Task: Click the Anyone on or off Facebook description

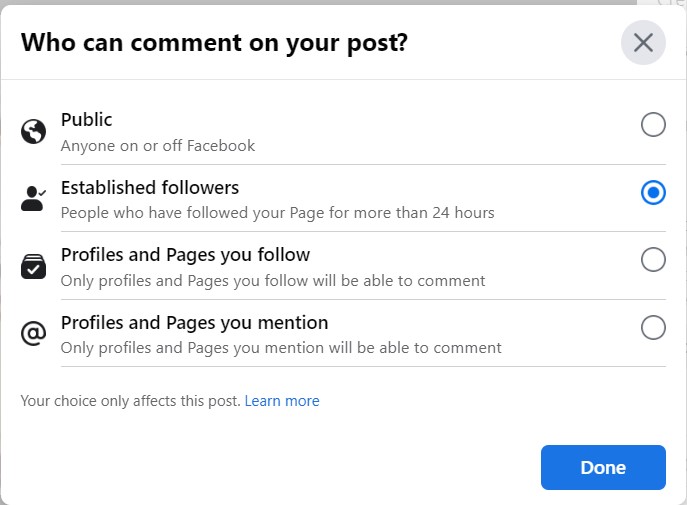Action: (158, 145)
